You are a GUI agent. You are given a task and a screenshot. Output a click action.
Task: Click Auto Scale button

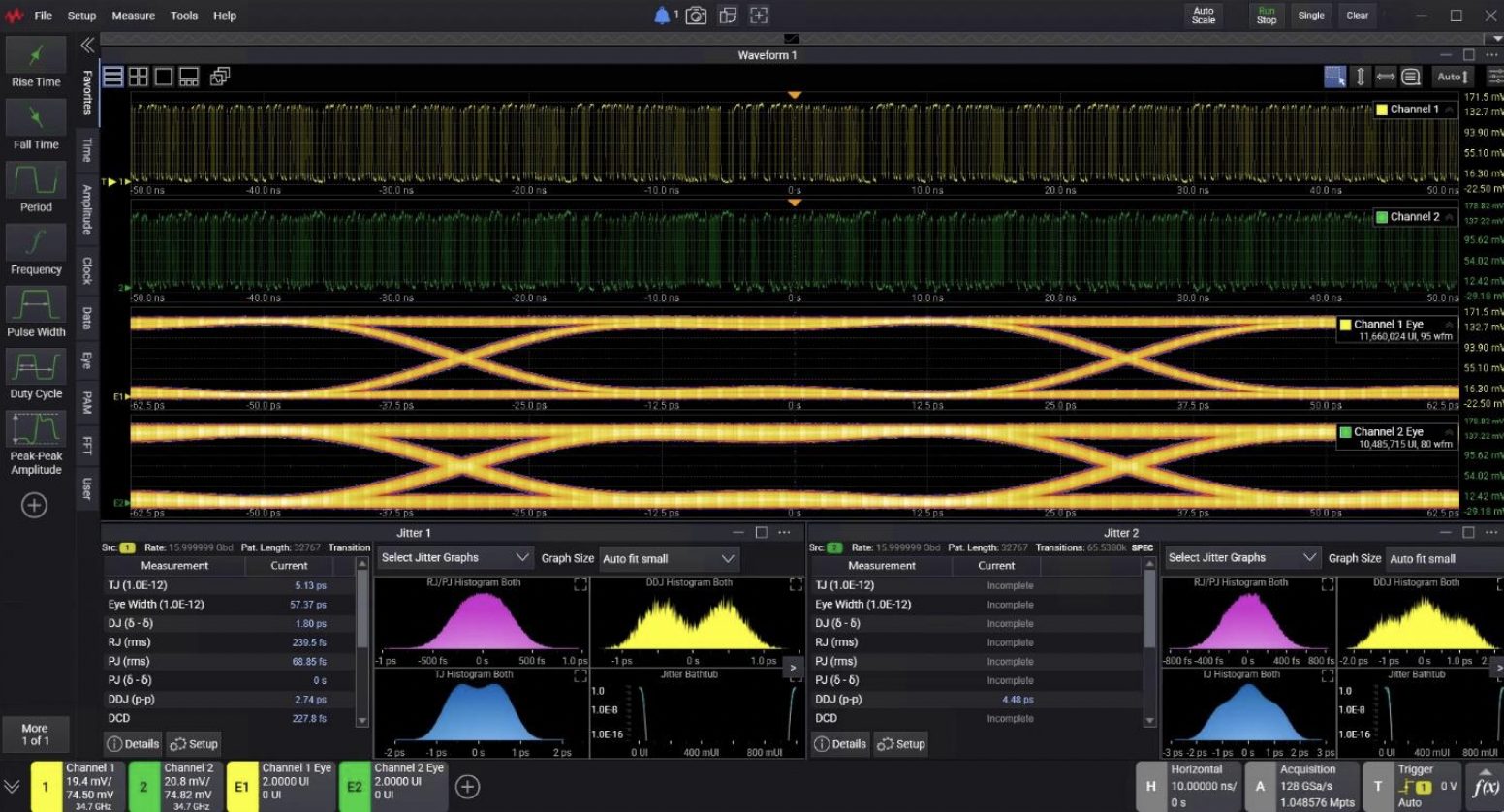1204,16
